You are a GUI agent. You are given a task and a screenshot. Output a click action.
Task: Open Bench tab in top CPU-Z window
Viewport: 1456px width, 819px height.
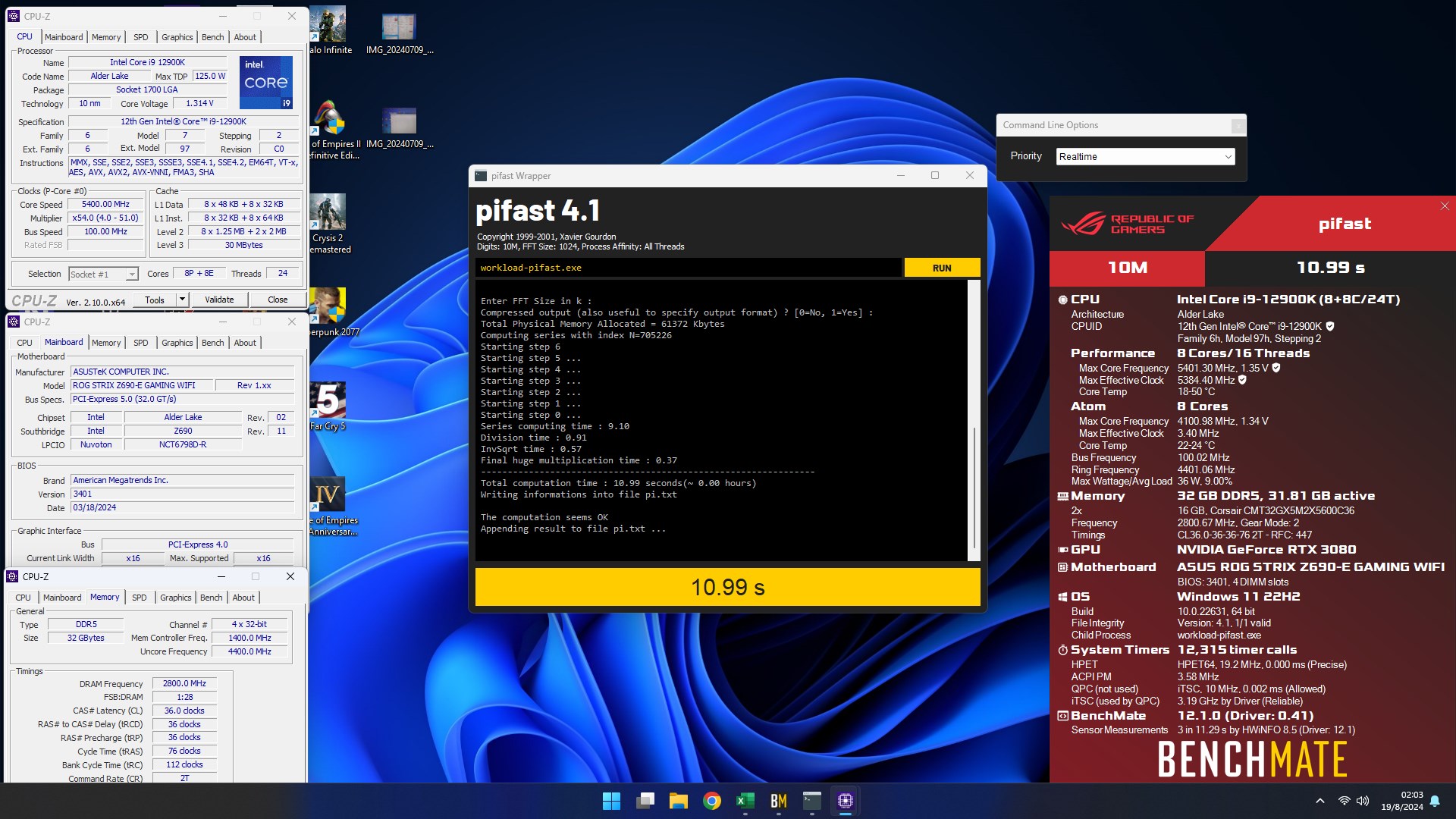(213, 37)
